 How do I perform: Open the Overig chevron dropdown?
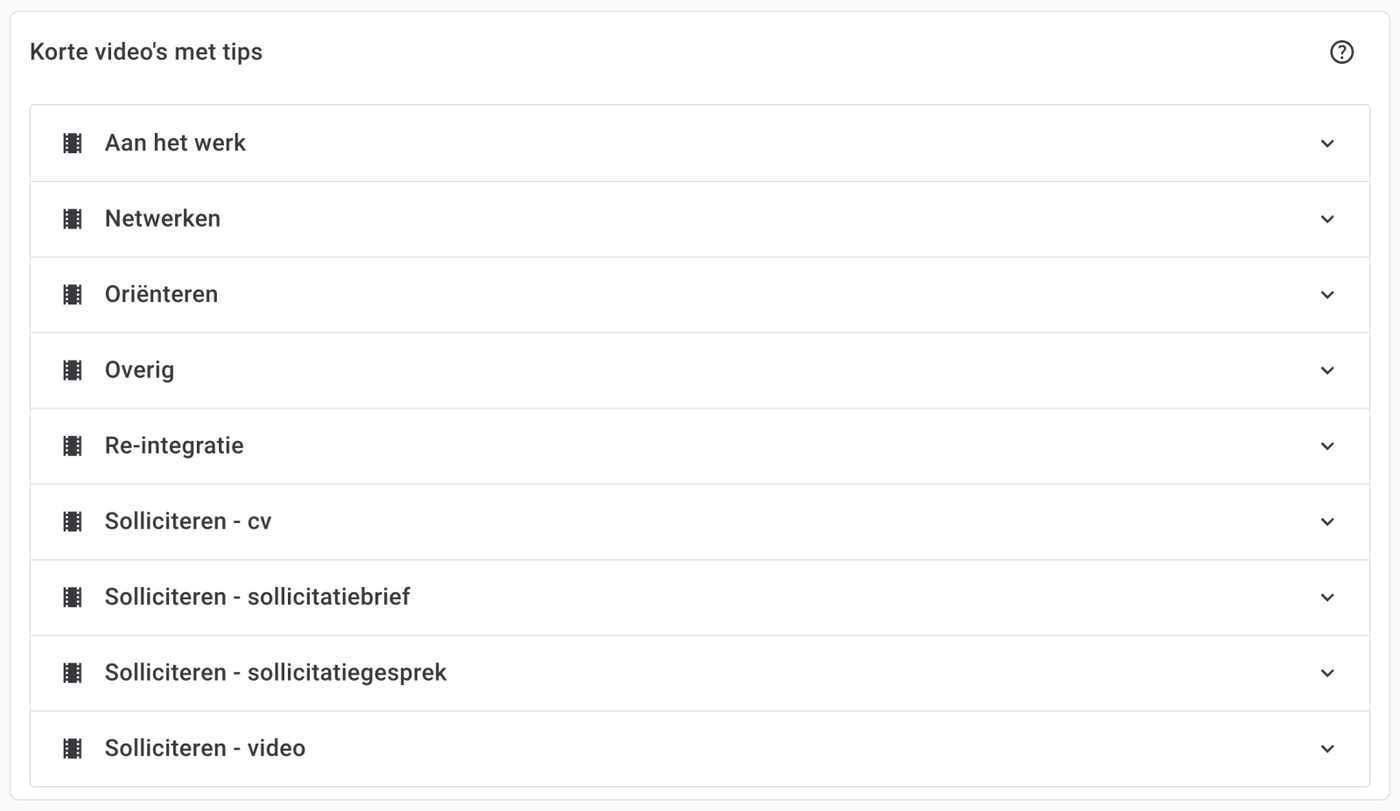[x=1327, y=370]
